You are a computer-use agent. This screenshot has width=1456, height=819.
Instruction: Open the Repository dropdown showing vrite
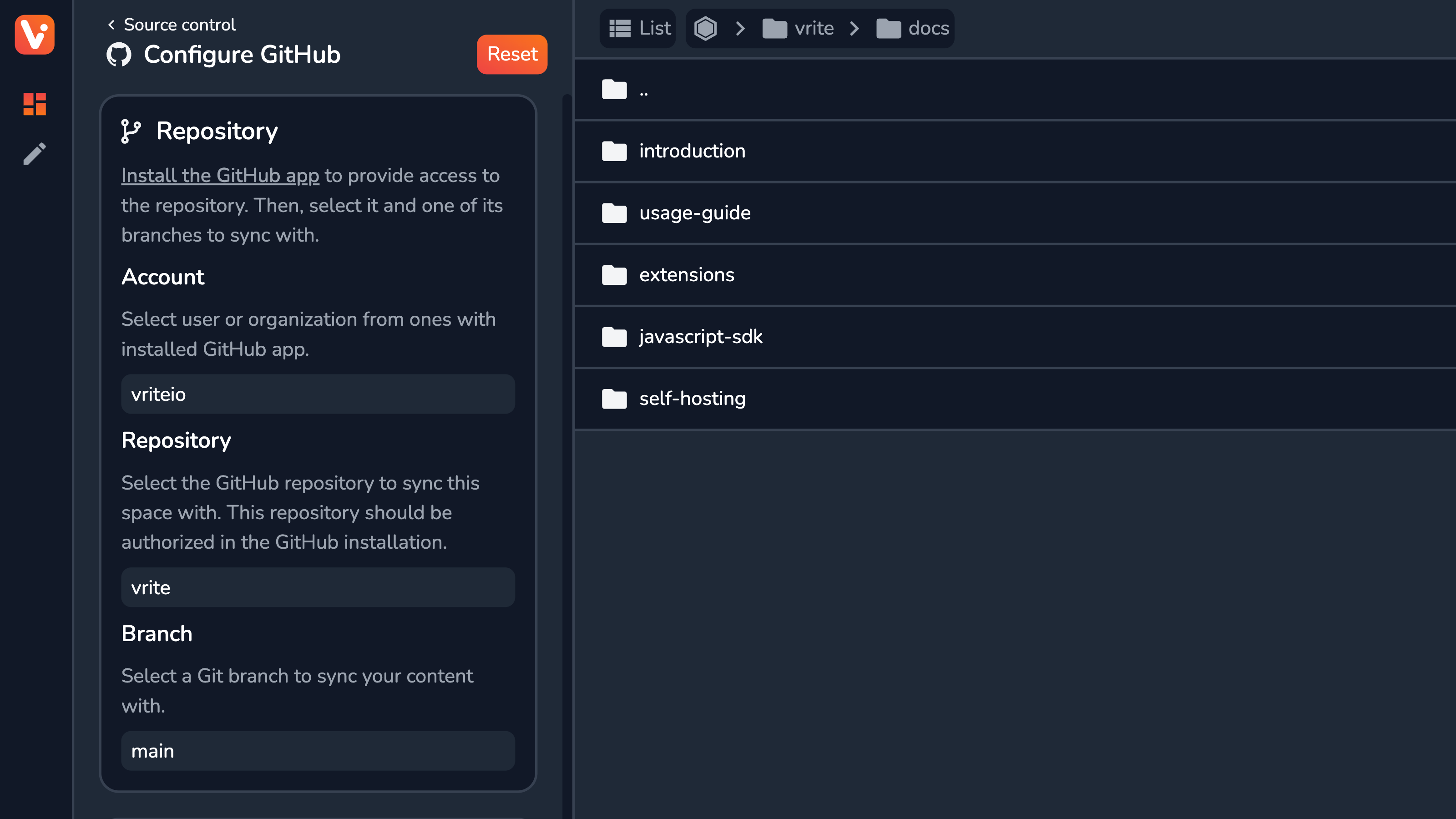click(x=318, y=587)
